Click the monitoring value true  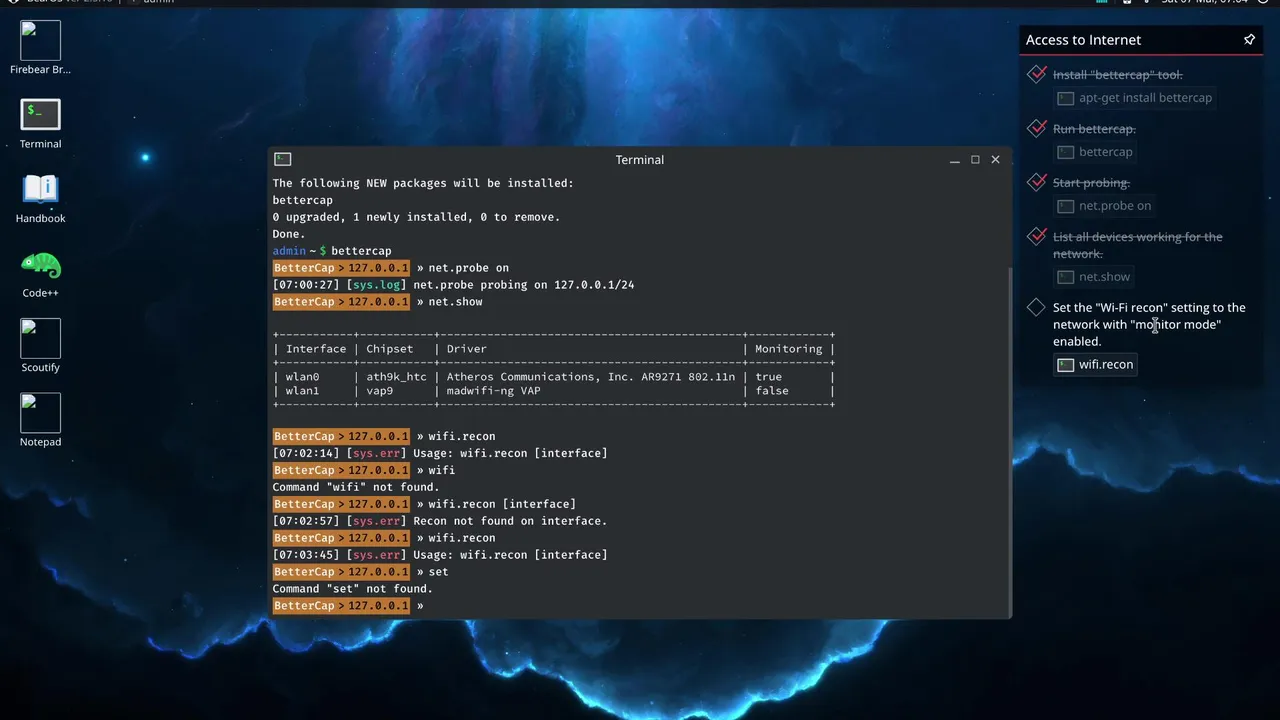tap(769, 377)
